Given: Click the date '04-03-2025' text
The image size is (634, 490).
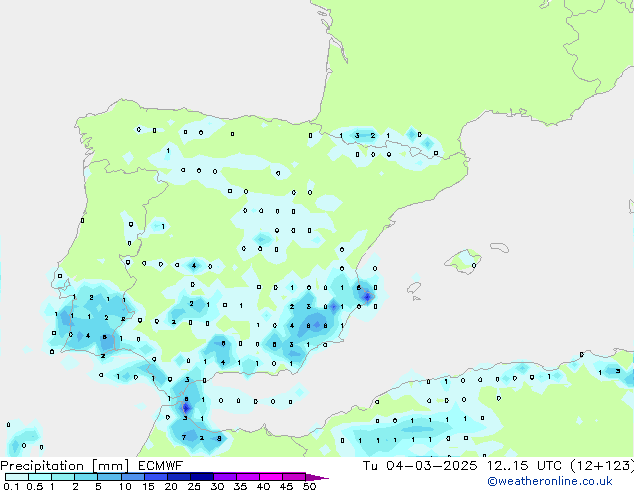Looking at the screenshot, I should click(x=431, y=466).
